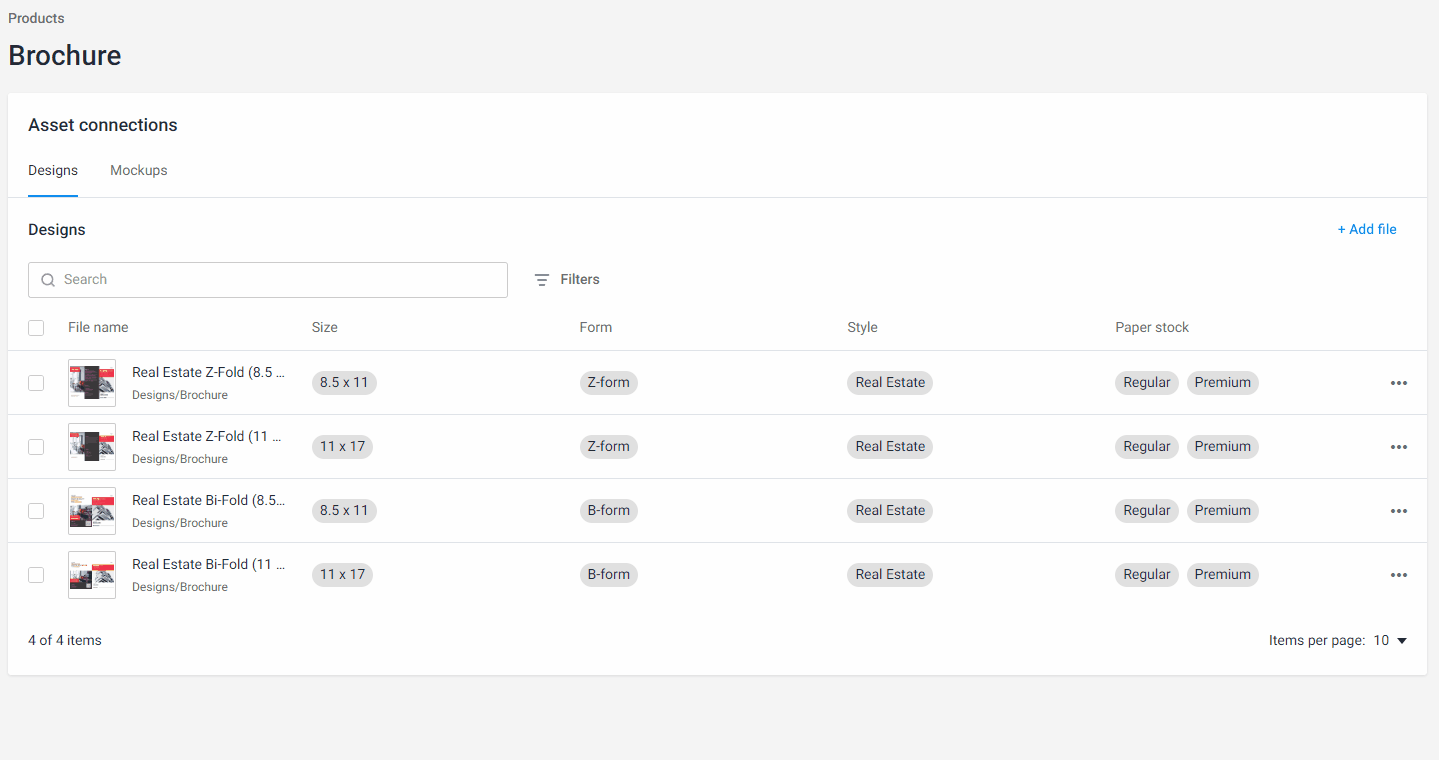Image resolution: width=1439 pixels, height=760 pixels.
Task: Select the Designs tab
Action: tap(53, 170)
